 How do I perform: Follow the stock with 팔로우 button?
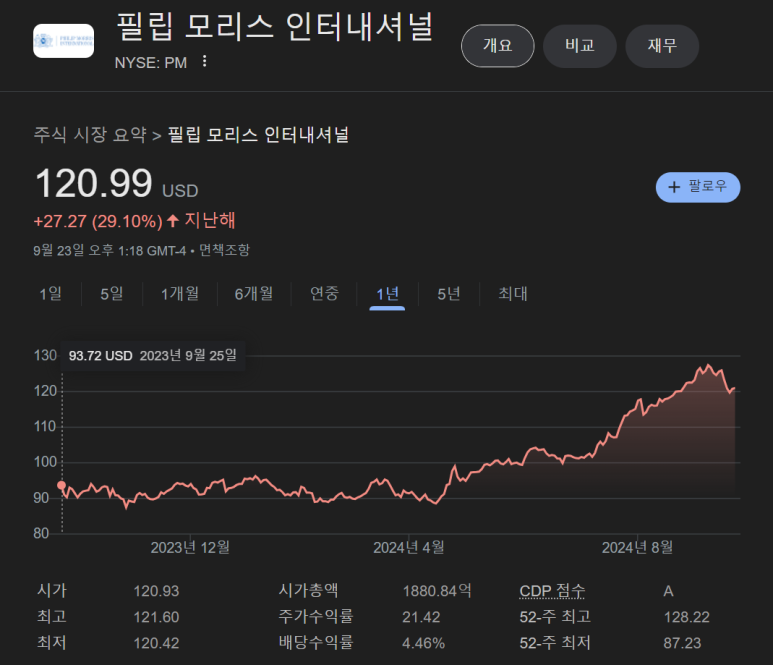[x=698, y=187]
